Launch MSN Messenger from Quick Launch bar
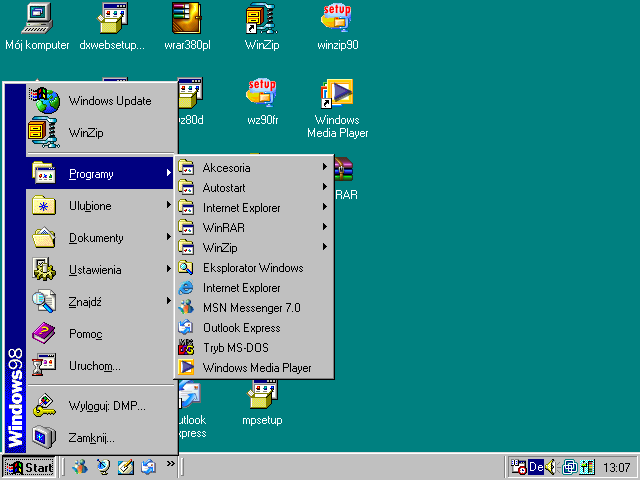 tap(80, 467)
